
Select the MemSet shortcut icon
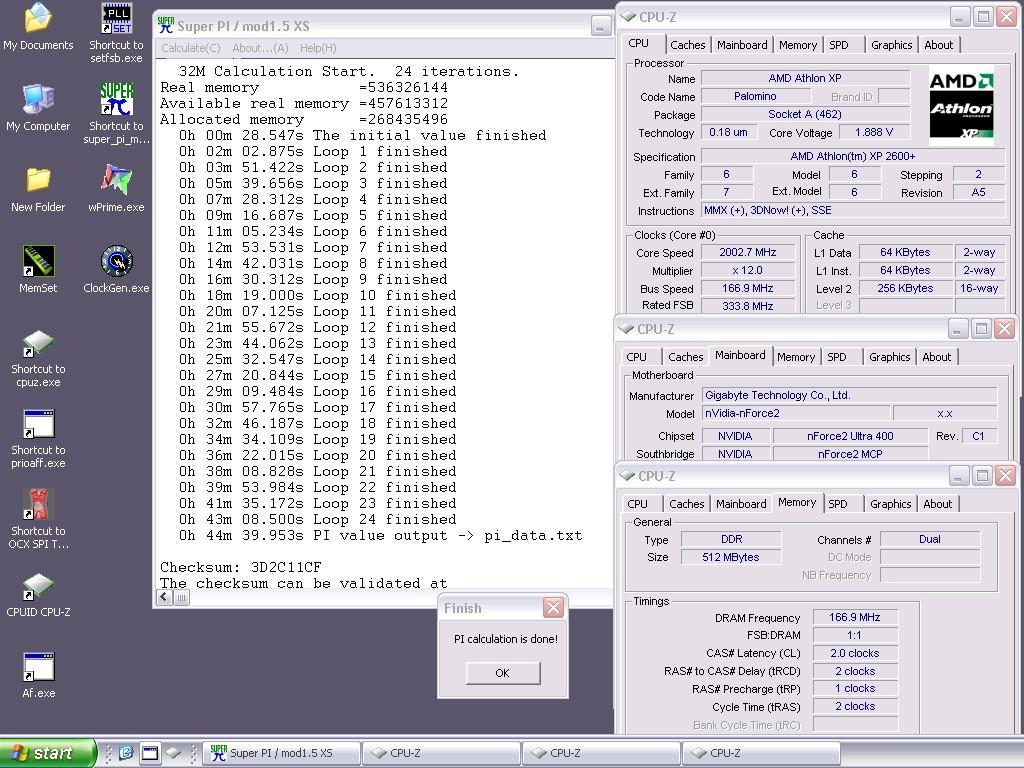pyautogui.click(x=38, y=270)
